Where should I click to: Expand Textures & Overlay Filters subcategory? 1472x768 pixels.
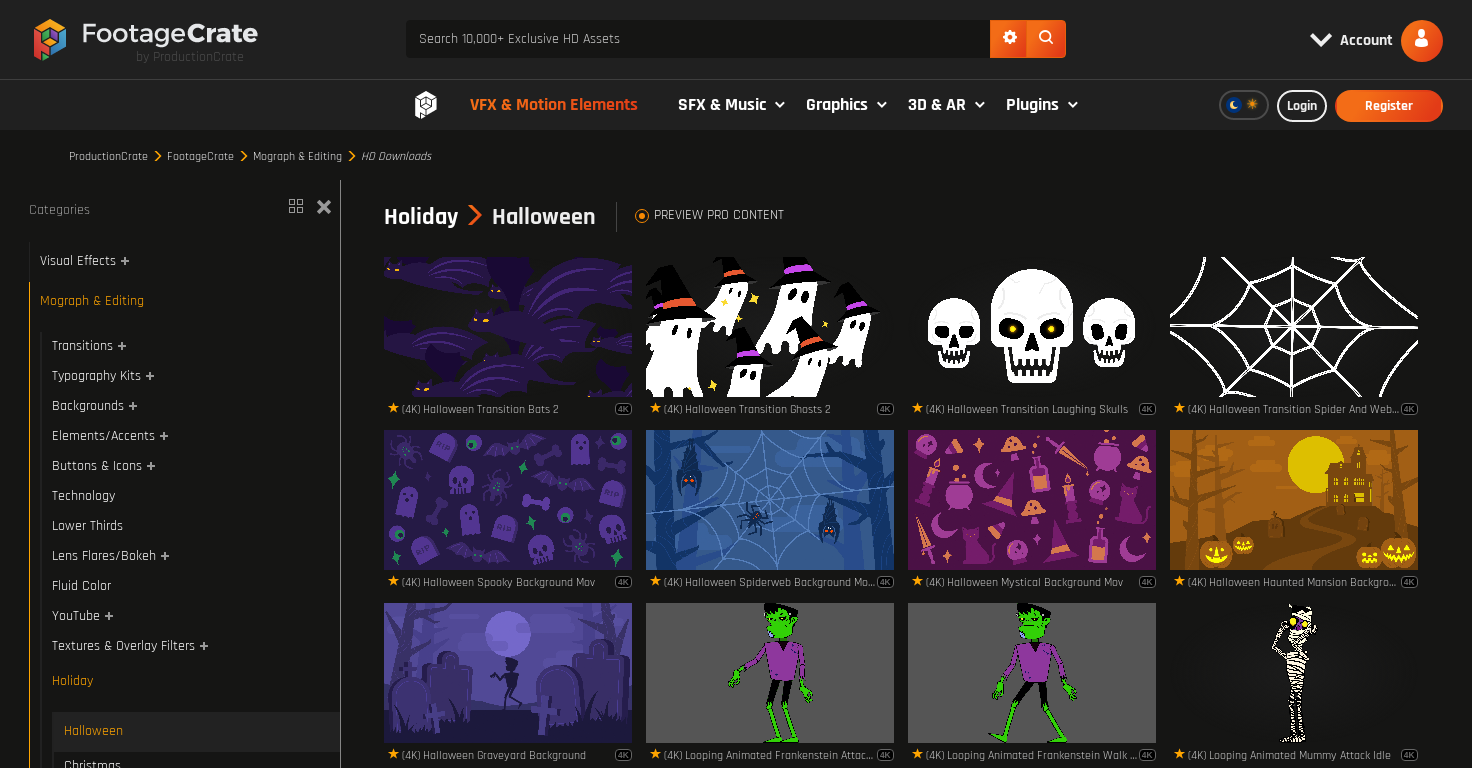(204, 646)
